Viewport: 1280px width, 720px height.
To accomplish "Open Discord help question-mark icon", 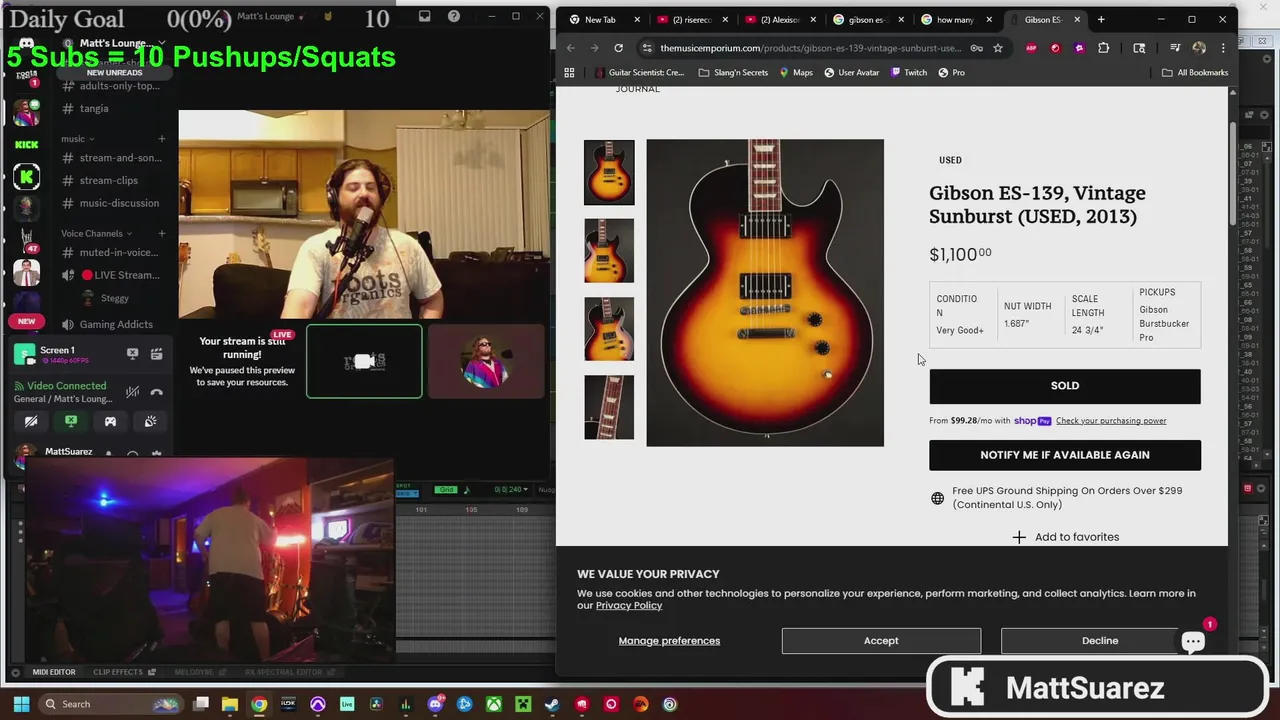I will 453,16.
